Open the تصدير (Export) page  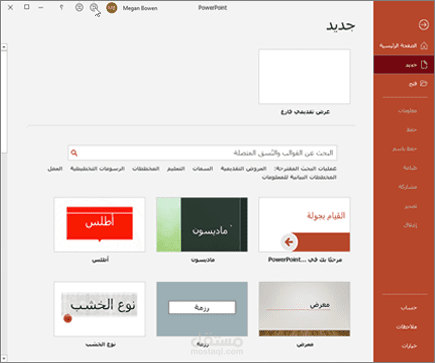point(411,206)
